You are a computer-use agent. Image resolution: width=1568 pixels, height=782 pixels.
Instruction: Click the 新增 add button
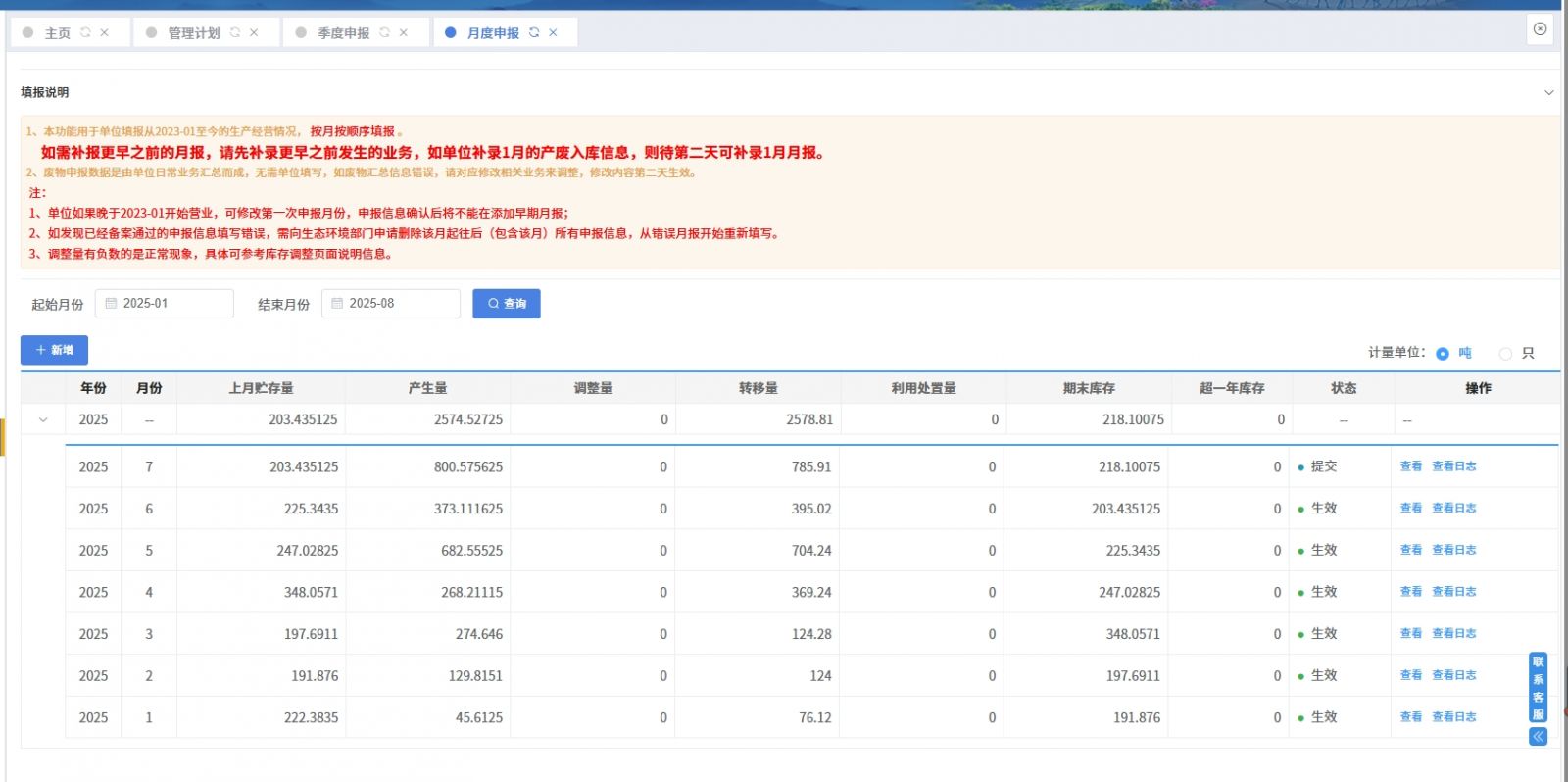tap(54, 350)
